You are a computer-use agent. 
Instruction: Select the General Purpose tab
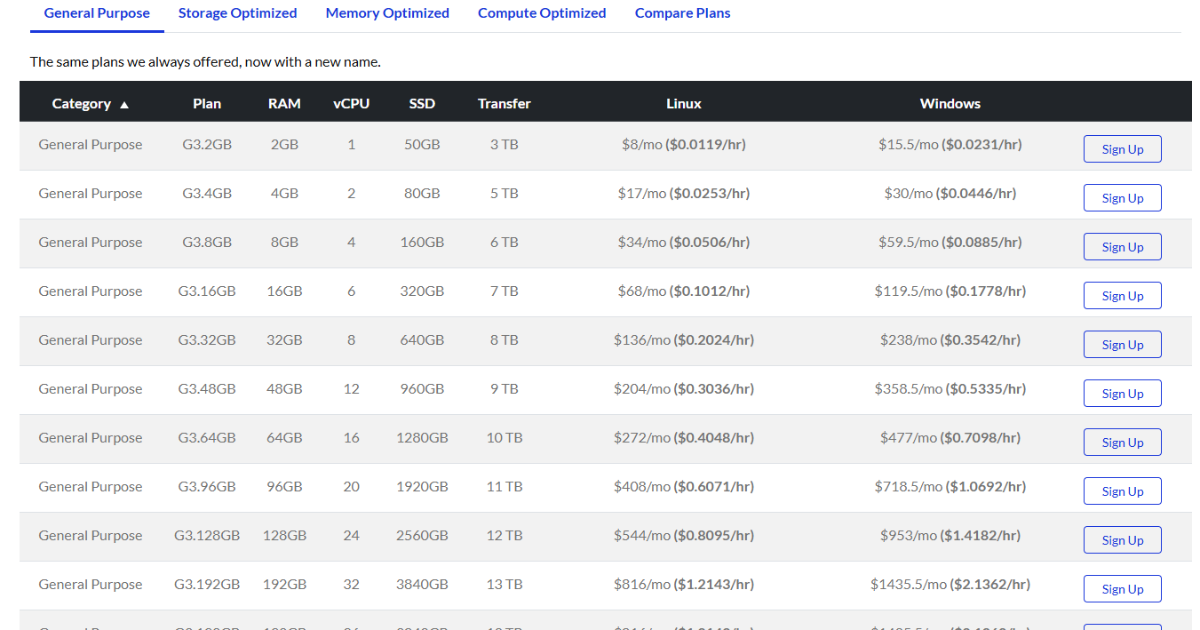point(96,13)
